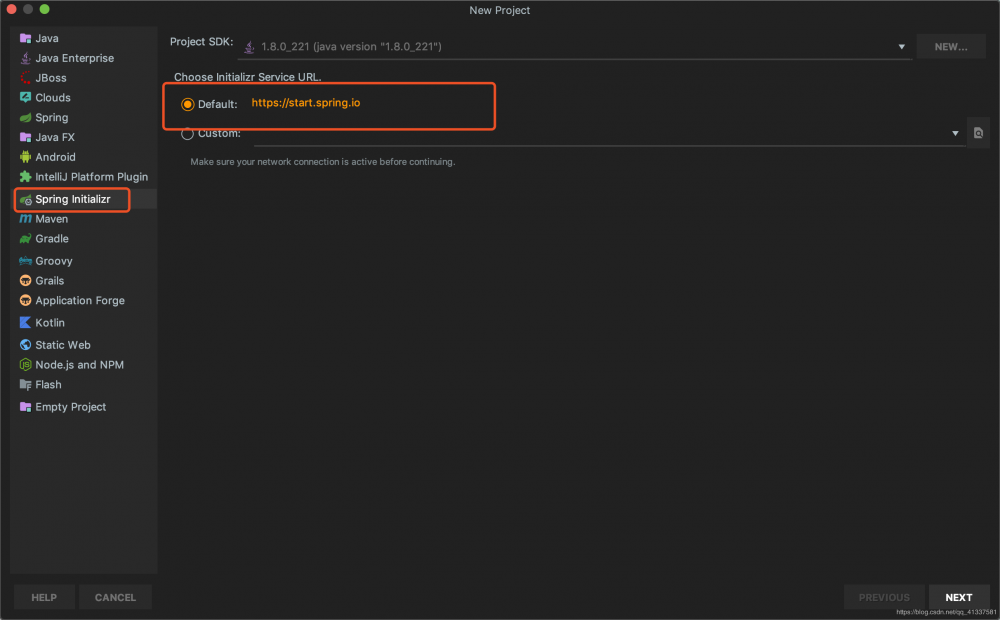The height and width of the screenshot is (620, 1000).
Task: Pick the JBoss project type label
Action: click(51, 78)
